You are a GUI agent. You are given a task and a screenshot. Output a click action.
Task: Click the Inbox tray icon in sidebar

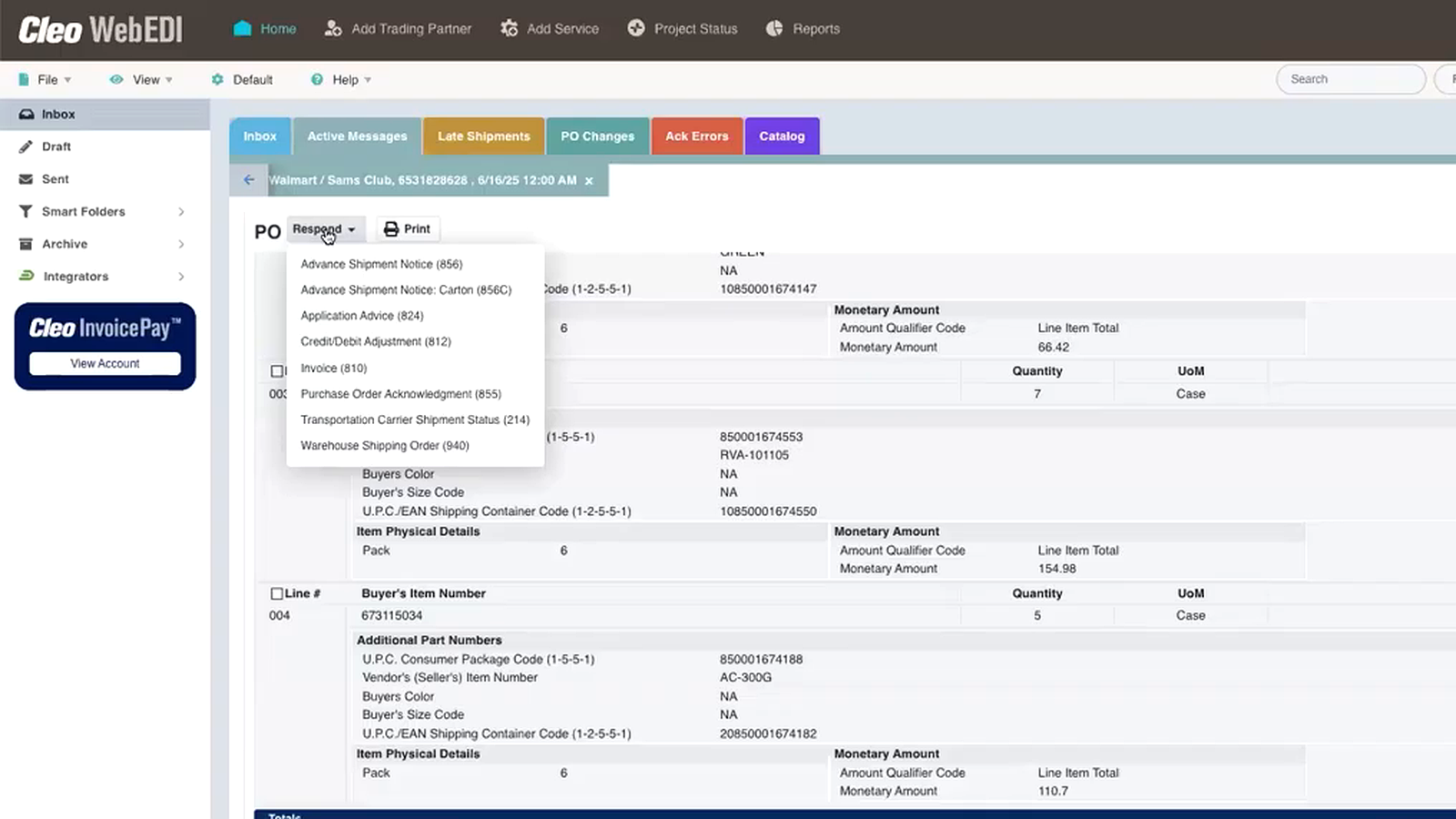(x=26, y=114)
